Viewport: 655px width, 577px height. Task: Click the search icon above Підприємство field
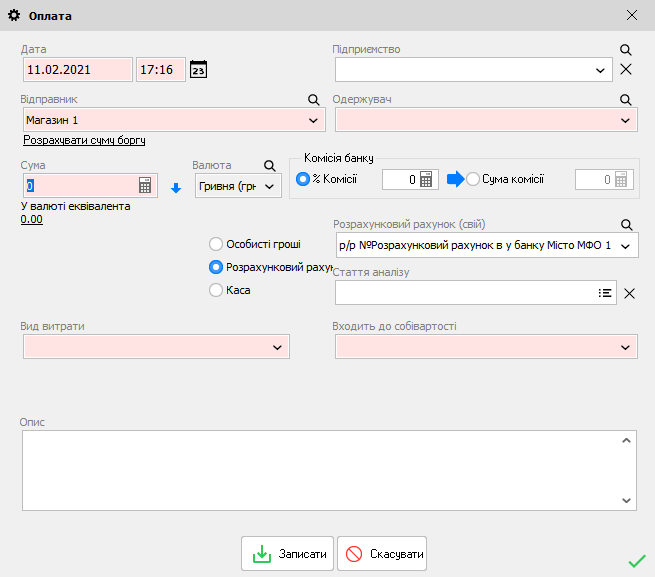(x=626, y=49)
